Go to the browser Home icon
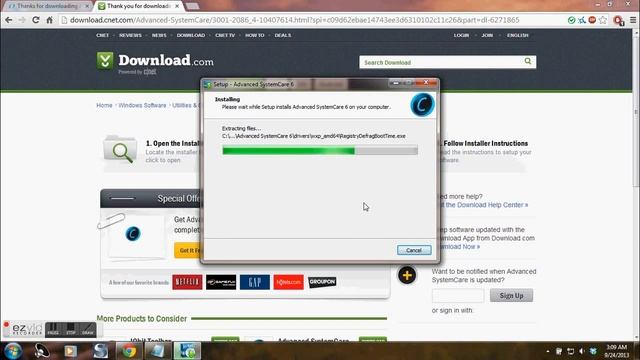The height and width of the screenshot is (360, 640). (x=49, y=20)
